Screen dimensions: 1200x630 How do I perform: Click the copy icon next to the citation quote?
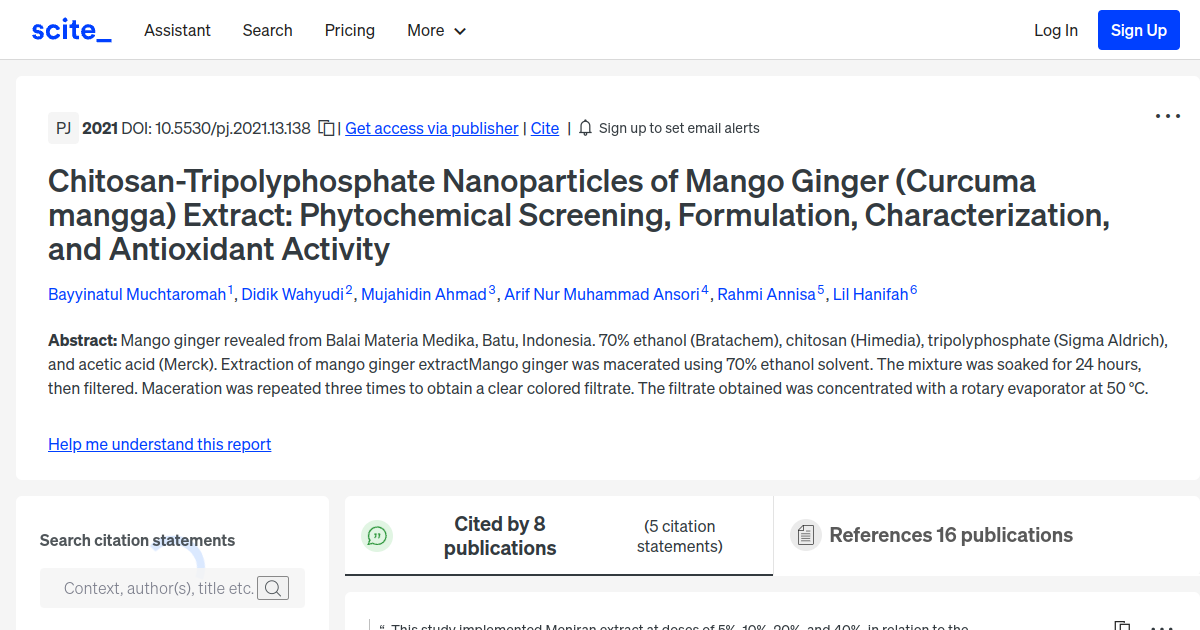click(x=1122, y=627)
